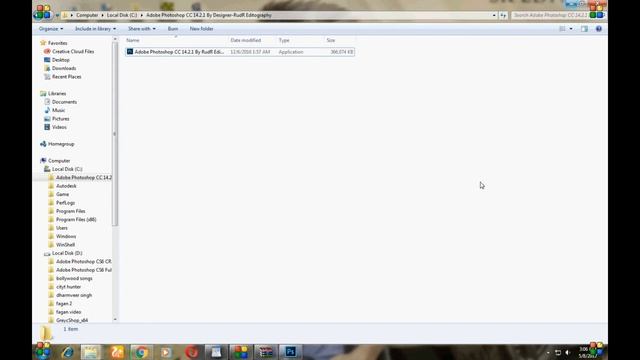Open fagan video folder
Screen dimensions: 640x360
point(68,312)
